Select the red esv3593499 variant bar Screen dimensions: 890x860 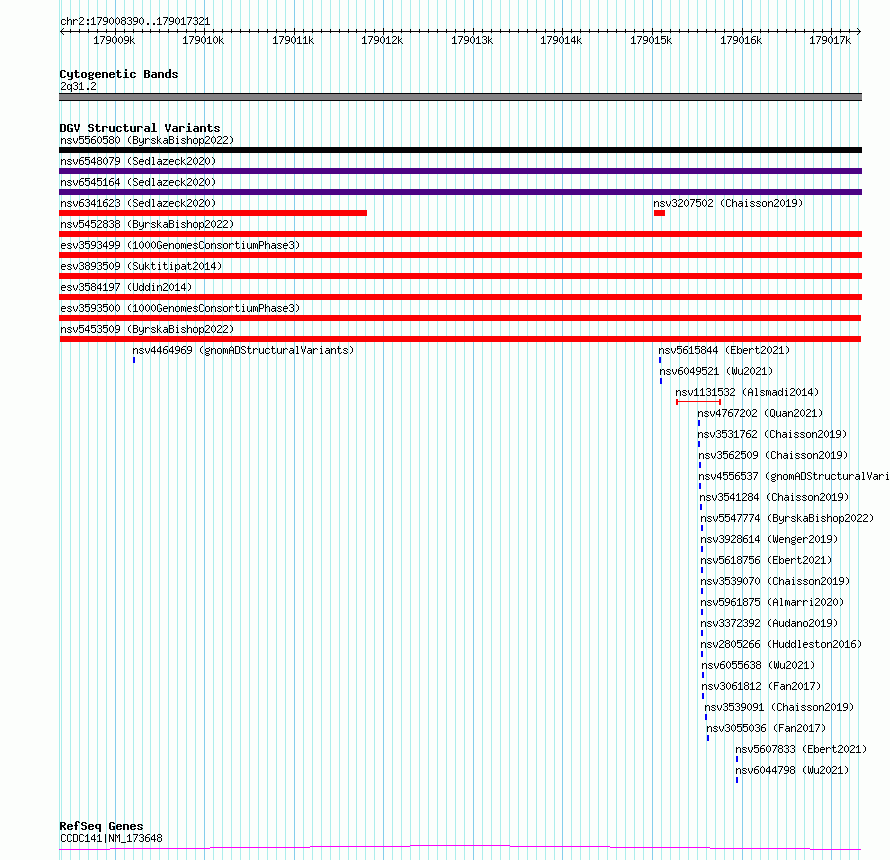click(460, 255)
